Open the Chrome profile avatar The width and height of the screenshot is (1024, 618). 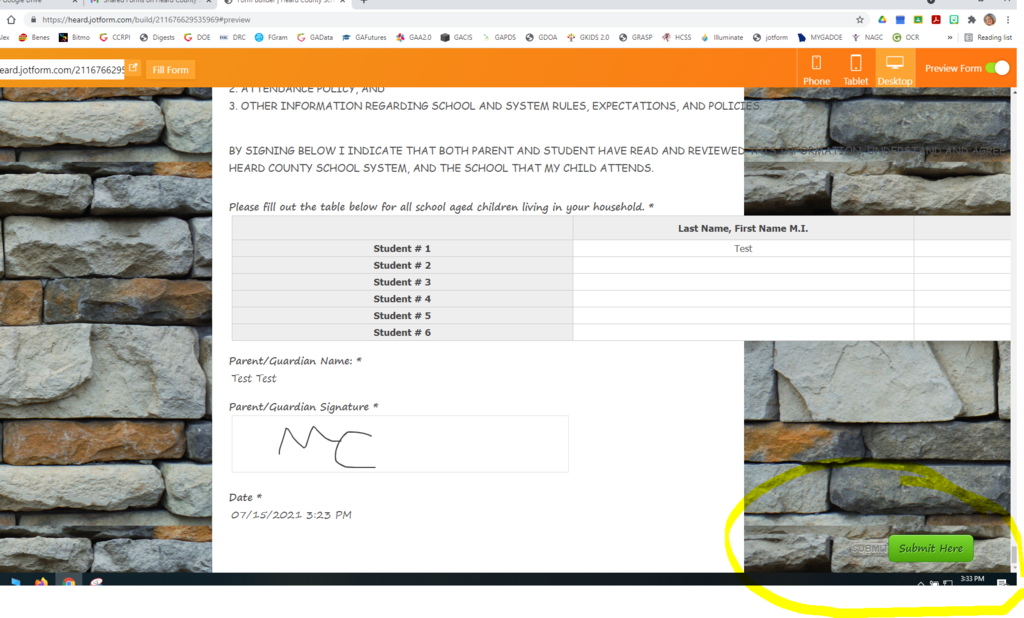click(990, 20)
